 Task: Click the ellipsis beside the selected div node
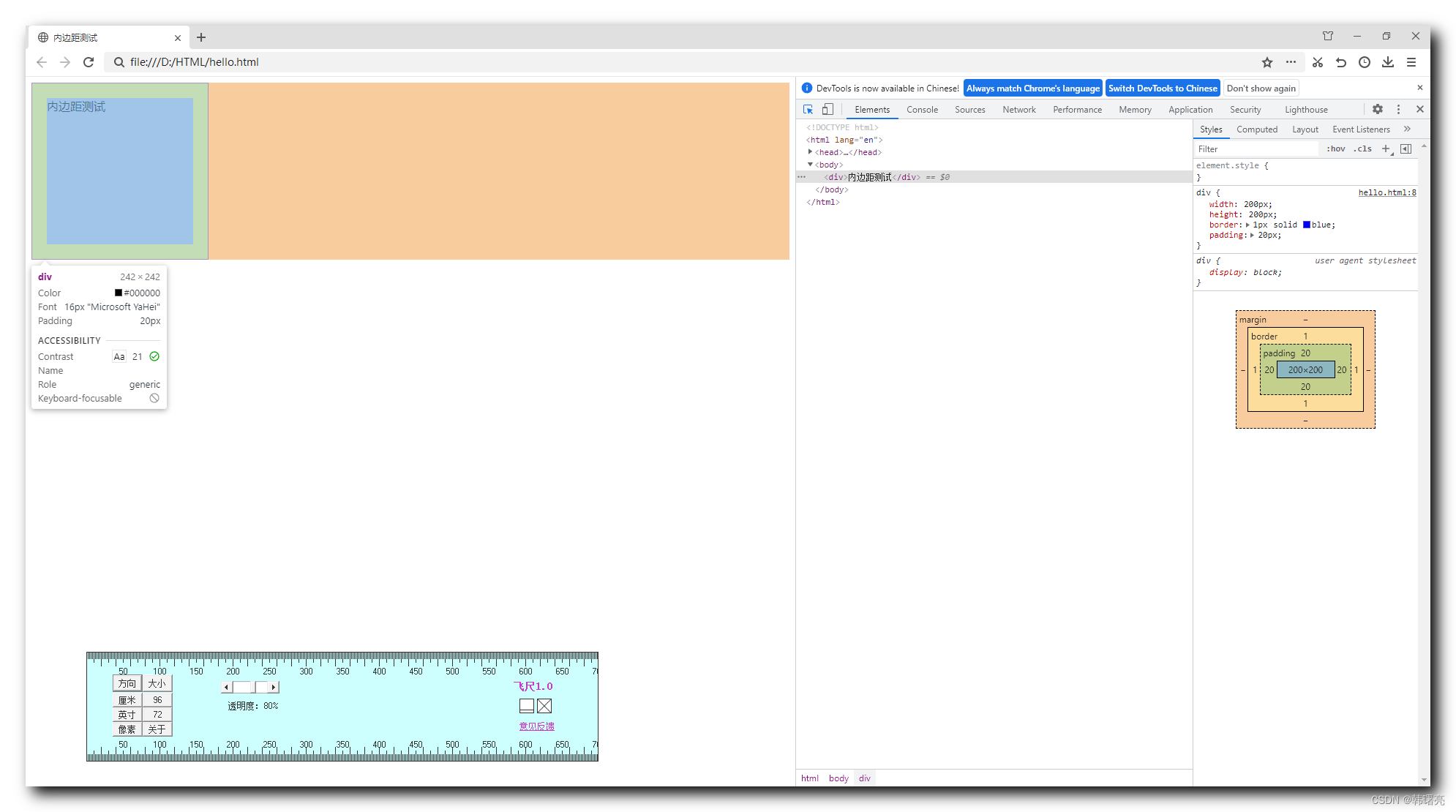pyautogui.click(x=802, y=177)
